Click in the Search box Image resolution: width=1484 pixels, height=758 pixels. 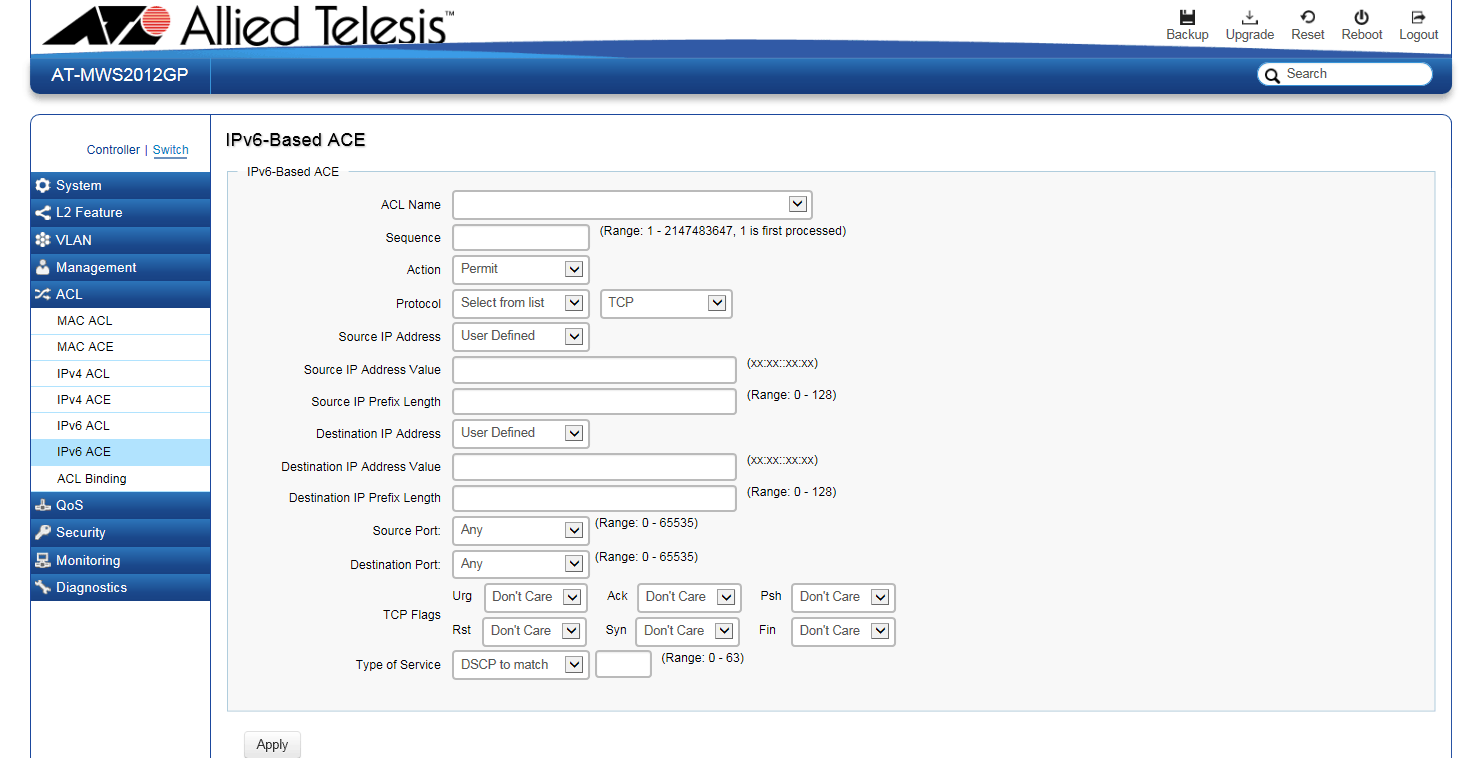click(1354, 74)
